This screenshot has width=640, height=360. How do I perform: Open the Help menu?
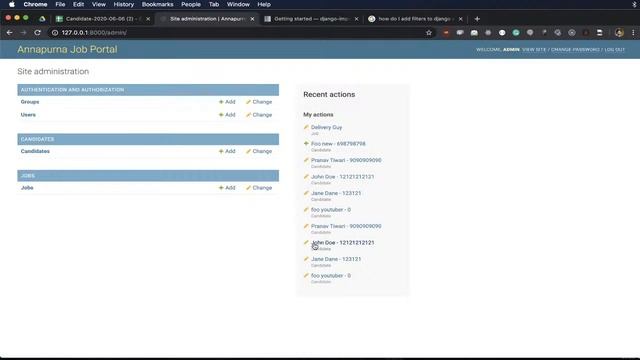tap(264, 4)
